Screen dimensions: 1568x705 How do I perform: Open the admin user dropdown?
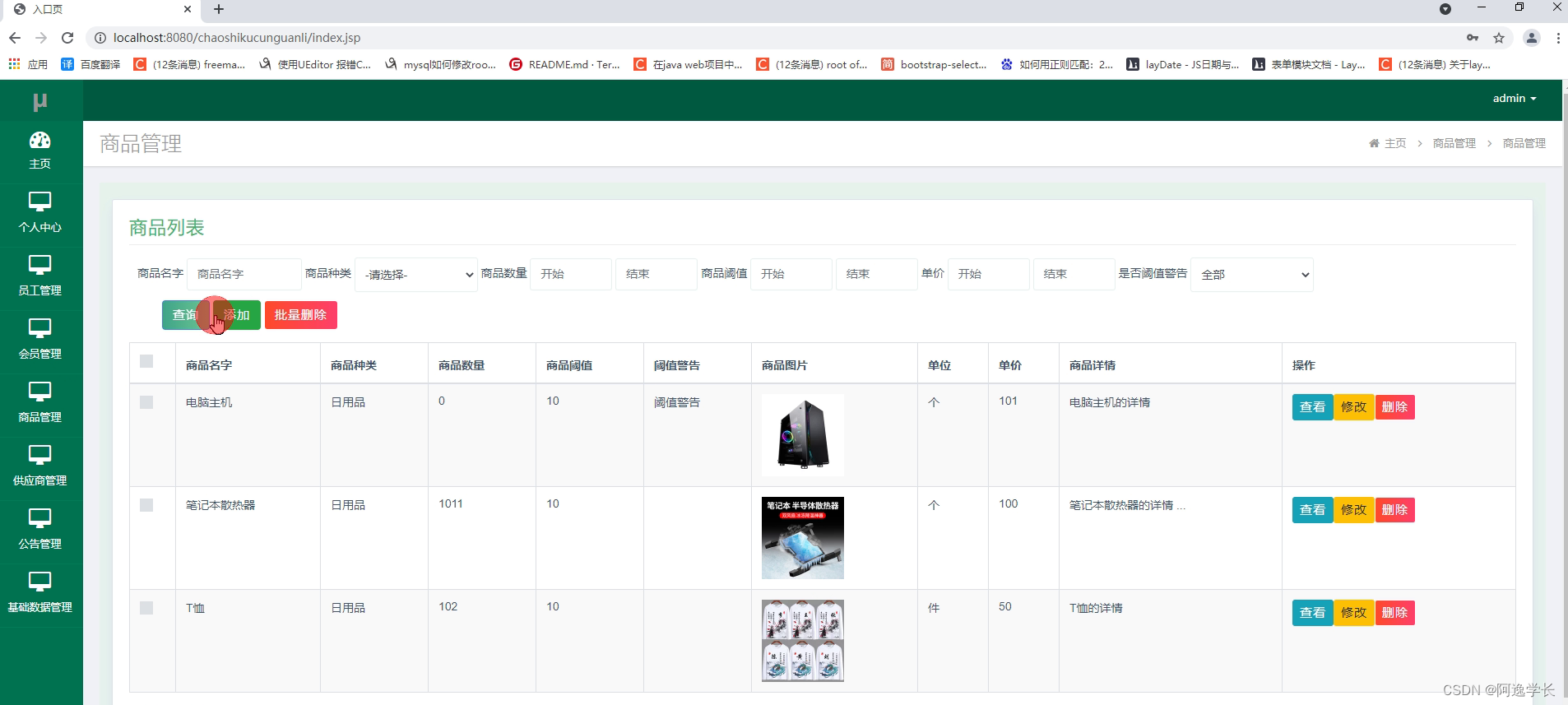point(1515,98)
